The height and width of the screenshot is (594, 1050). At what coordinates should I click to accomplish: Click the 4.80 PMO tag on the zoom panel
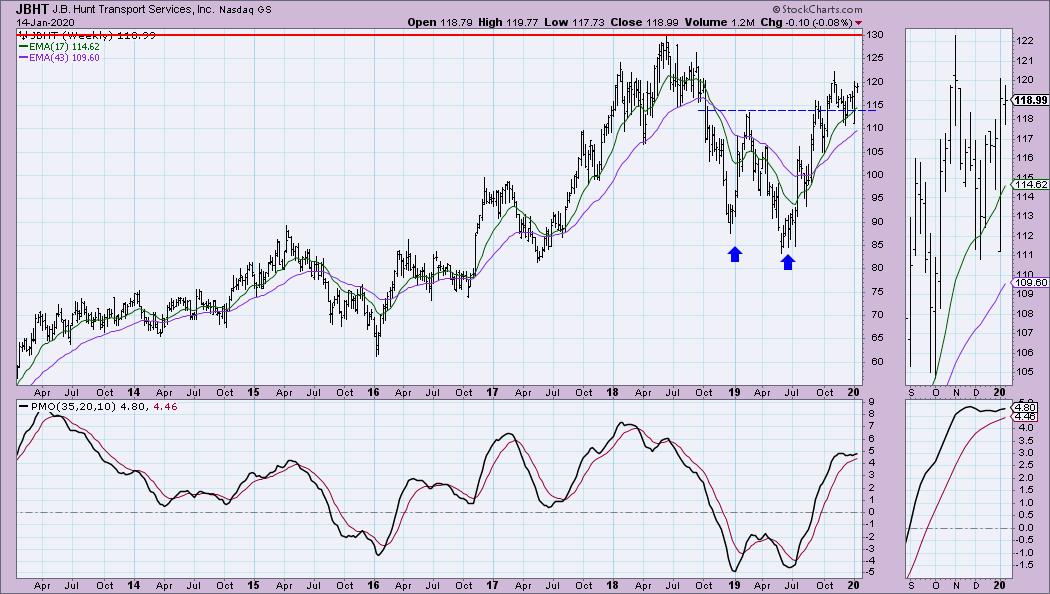[x=1026, y=407]
